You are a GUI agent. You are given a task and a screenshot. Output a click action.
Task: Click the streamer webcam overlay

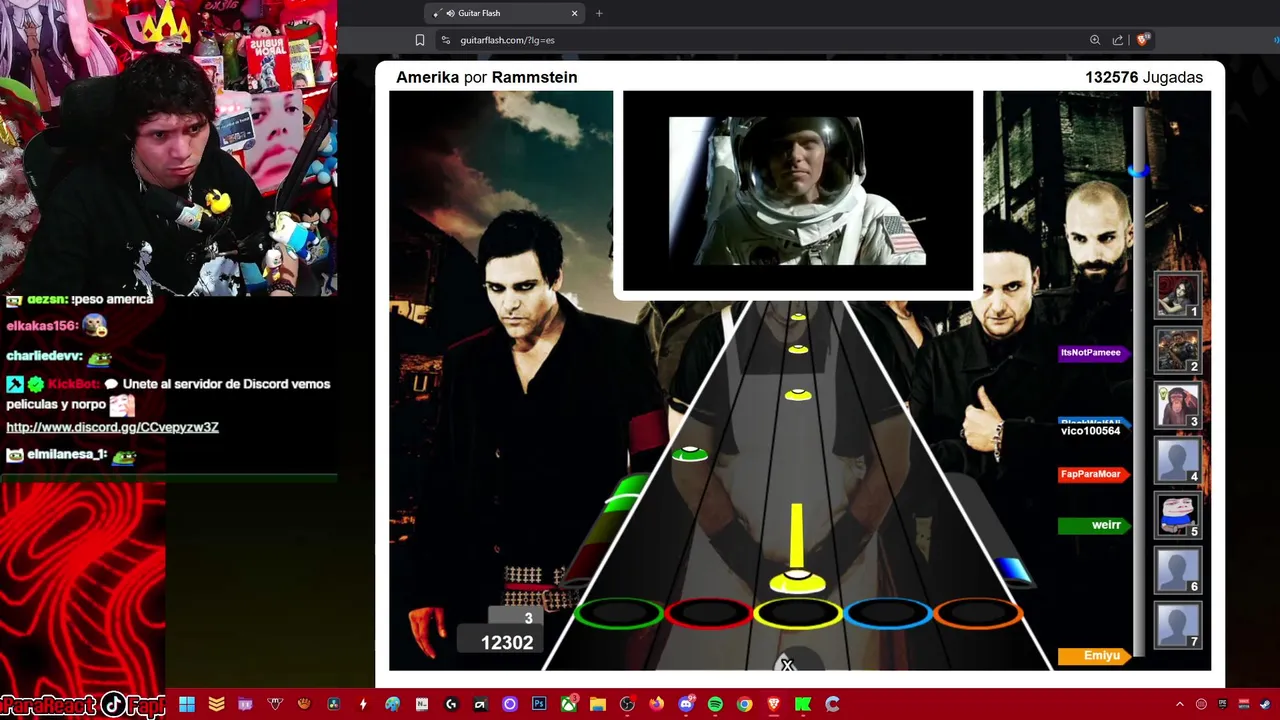pyautogui.click(x=168, y=148)
